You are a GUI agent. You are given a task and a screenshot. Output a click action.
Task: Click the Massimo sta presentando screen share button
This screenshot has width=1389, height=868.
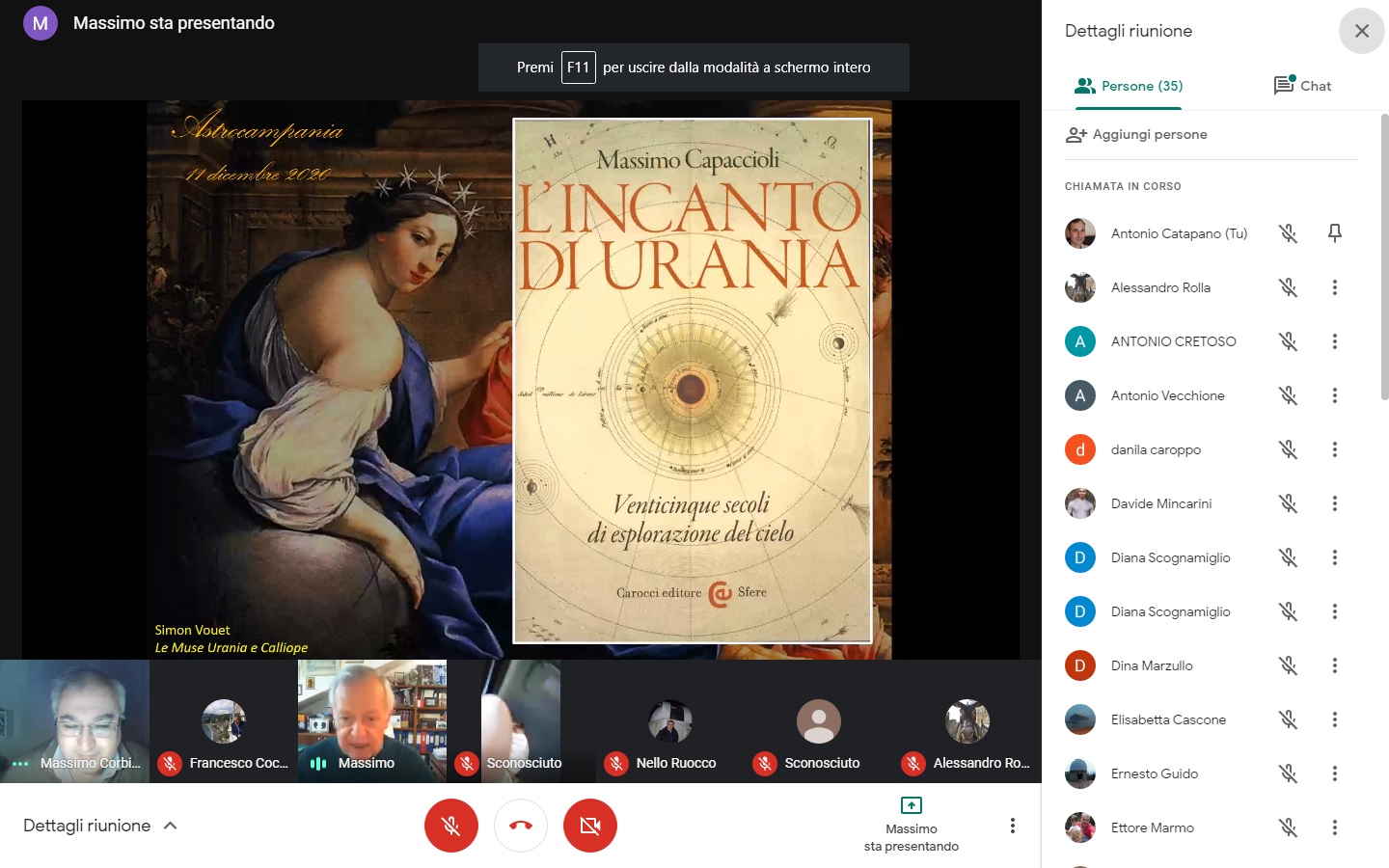[x=912, y=826]
